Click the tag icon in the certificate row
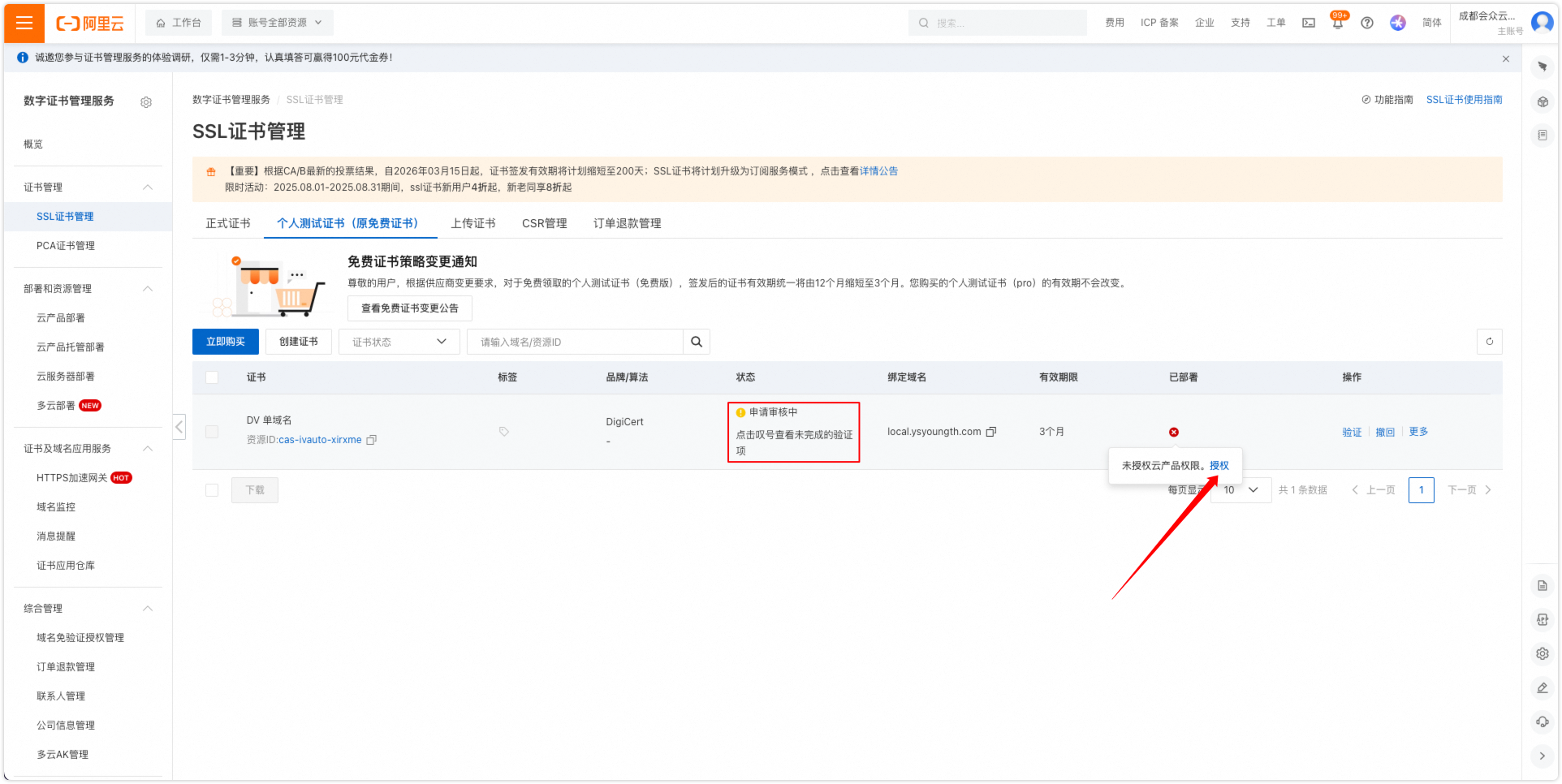The image size is (1562, 784). [x=504, y=432]
